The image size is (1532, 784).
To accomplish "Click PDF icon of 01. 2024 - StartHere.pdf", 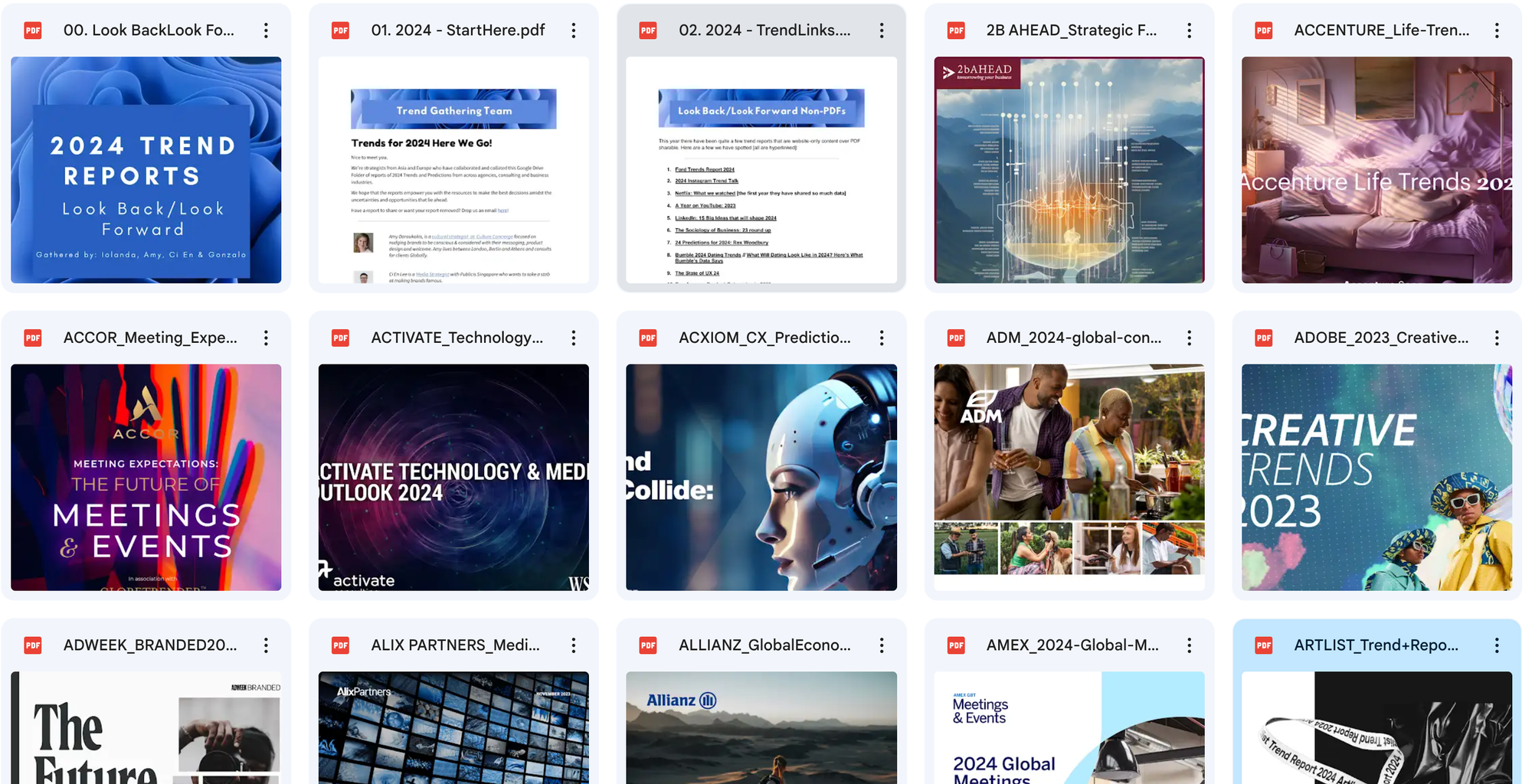I will click(x=341, y=31).
